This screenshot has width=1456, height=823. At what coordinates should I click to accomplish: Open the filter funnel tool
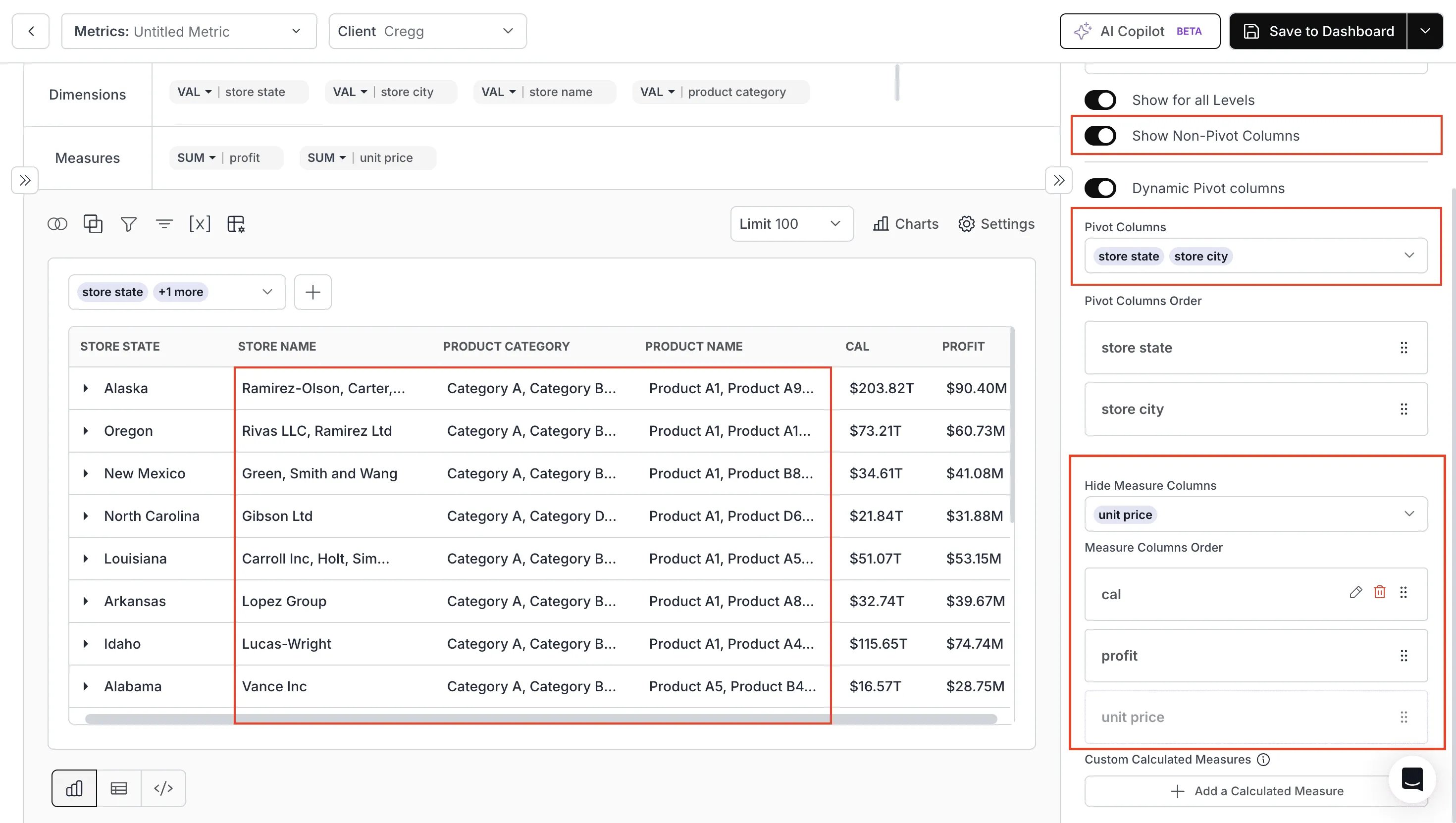[x=129, y=224]
